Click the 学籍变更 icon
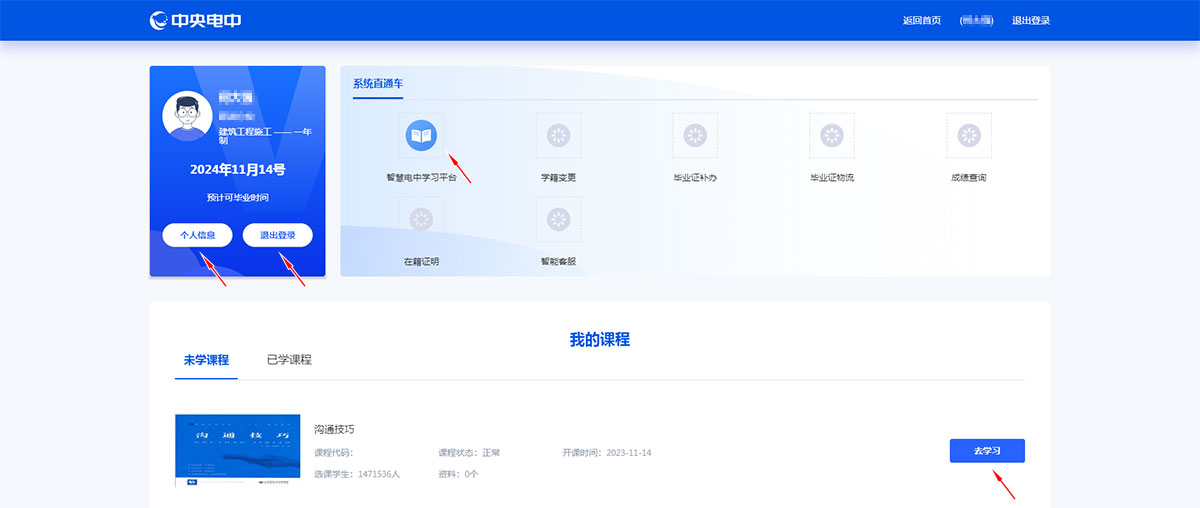The image size is (1200, 508). 558,135
